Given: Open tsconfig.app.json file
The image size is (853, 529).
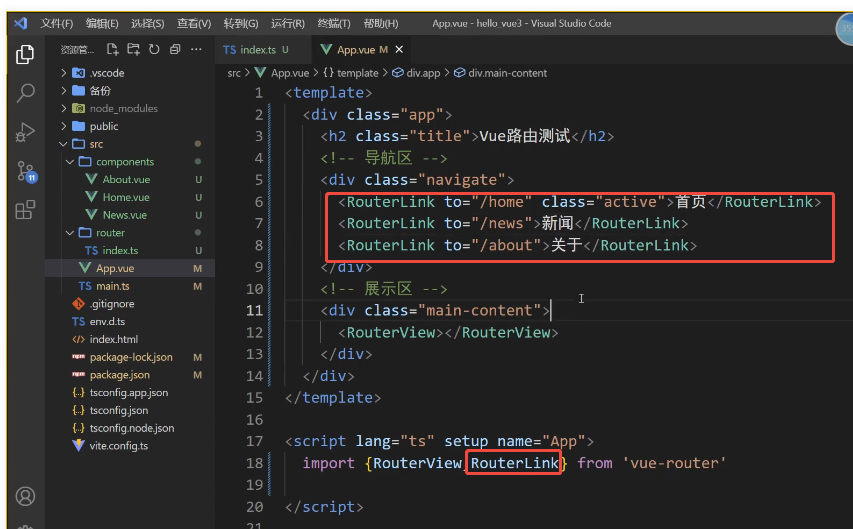Looking at the screenshot, I should pos(129,392).
